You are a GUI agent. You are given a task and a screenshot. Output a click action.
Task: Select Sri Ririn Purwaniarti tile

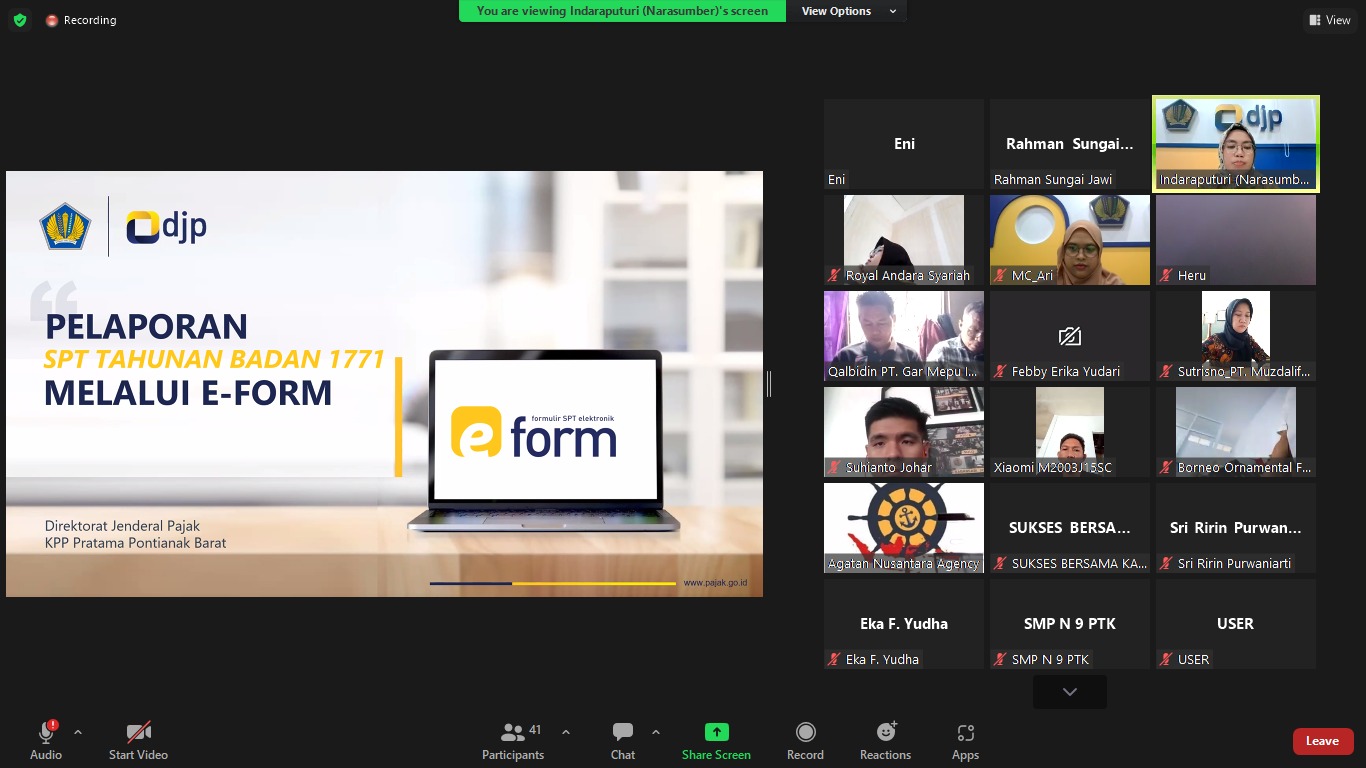coord(1236,528)
